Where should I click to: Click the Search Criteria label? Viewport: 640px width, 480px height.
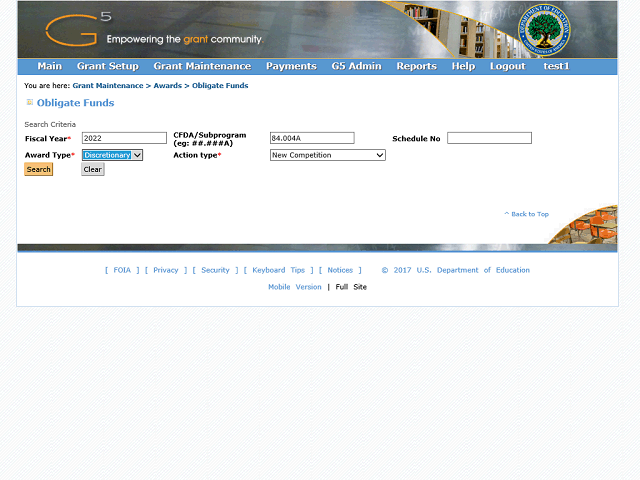coord(50,124)
